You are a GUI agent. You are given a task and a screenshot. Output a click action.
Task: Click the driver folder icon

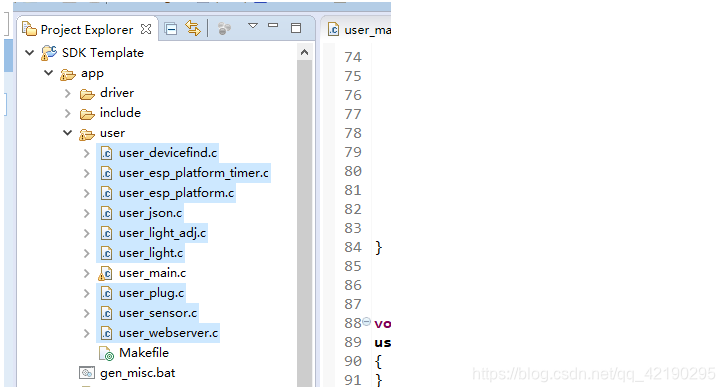(87, 94)
